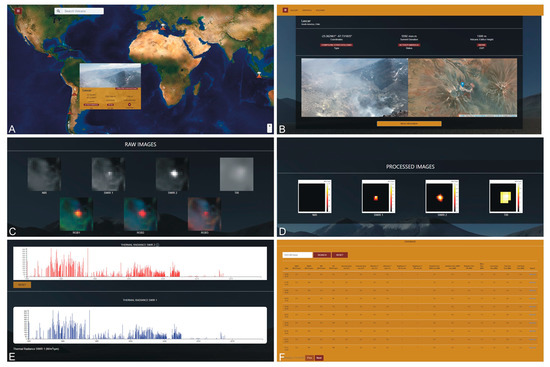The height and width of the screenshot is (367, 550).
Task: Open detail link in first table row
Action: tap(532, 275)
